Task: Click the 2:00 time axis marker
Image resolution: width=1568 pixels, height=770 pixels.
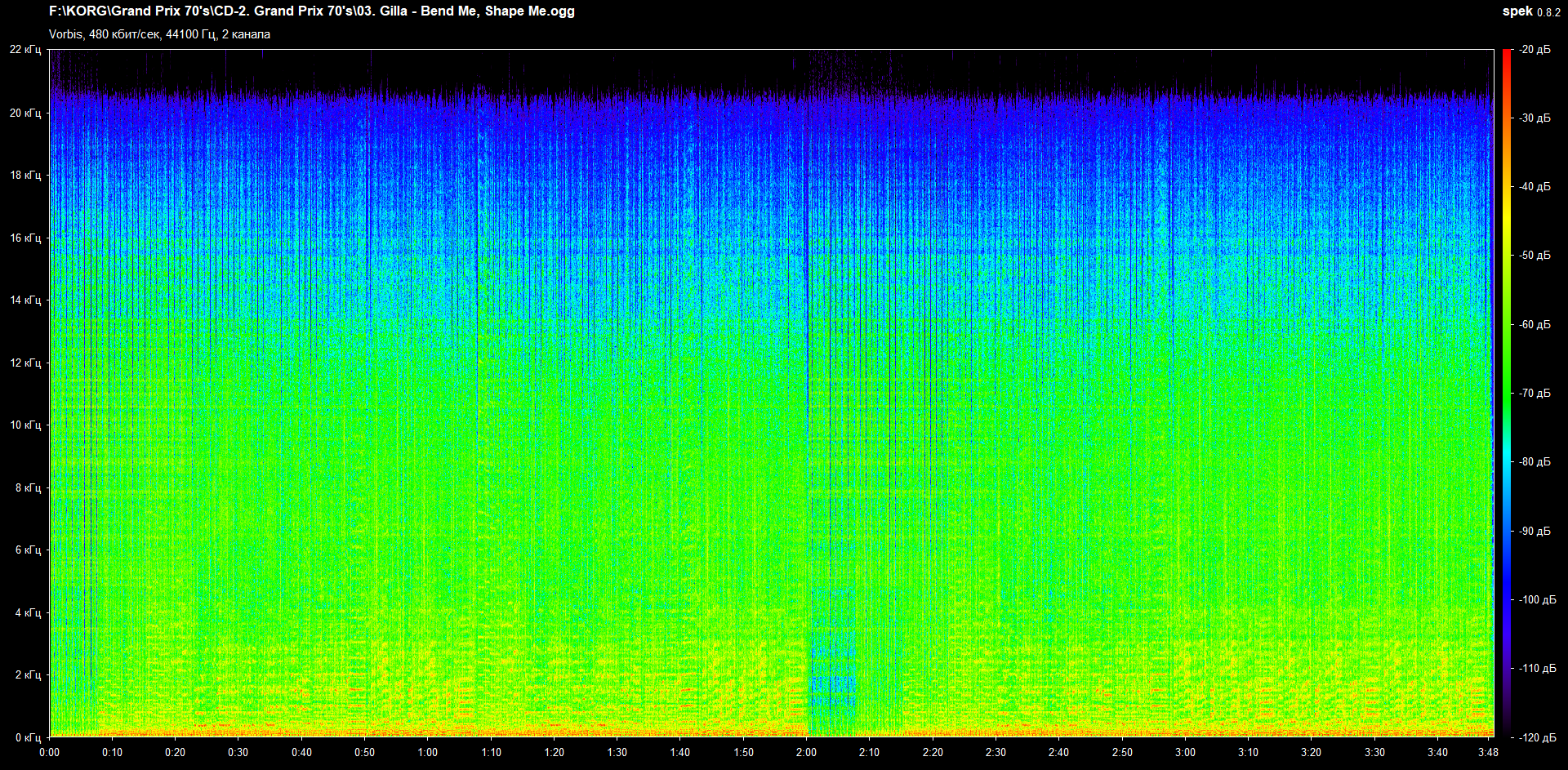Action: [806, 752]
